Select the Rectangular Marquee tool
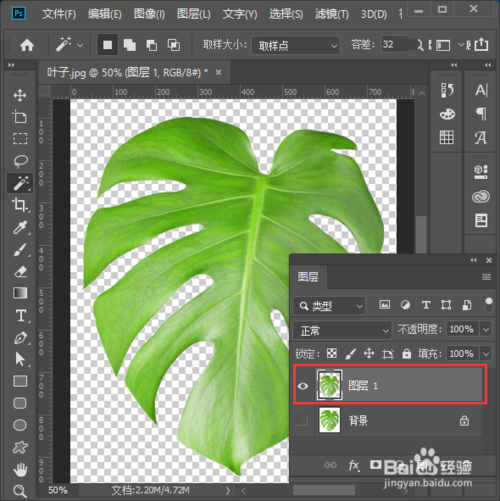The width and height of the screenshot is (500, 501). pyautogui.click(x=20, y=139)
